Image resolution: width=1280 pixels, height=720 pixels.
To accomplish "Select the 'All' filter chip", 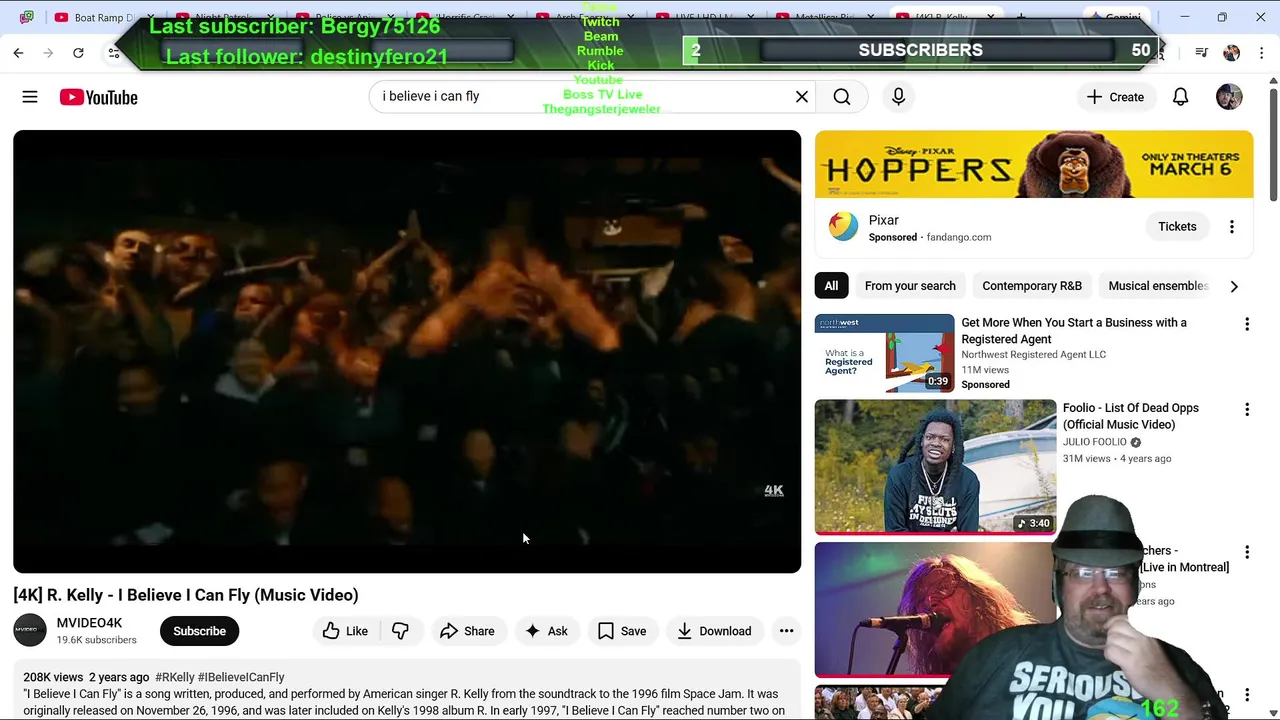I will [x=831, y=286].
